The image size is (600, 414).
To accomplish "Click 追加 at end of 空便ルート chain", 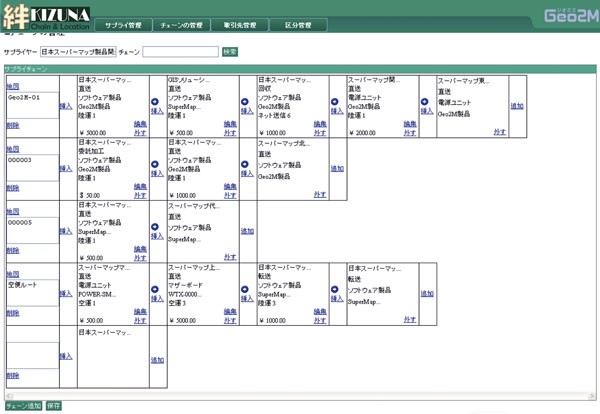I will 427,293.
